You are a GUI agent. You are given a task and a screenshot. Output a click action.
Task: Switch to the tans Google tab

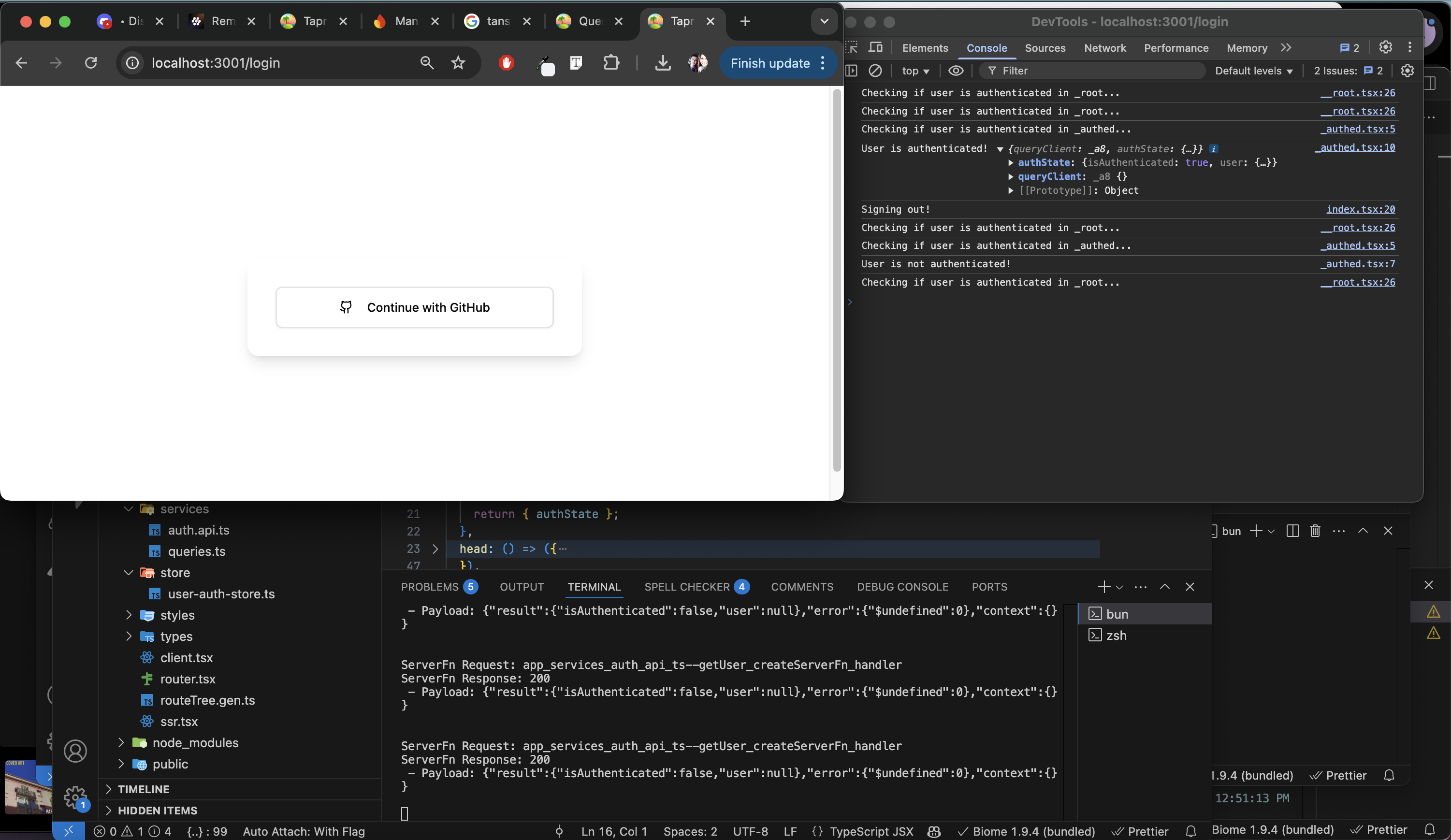(x=497, y=21)
